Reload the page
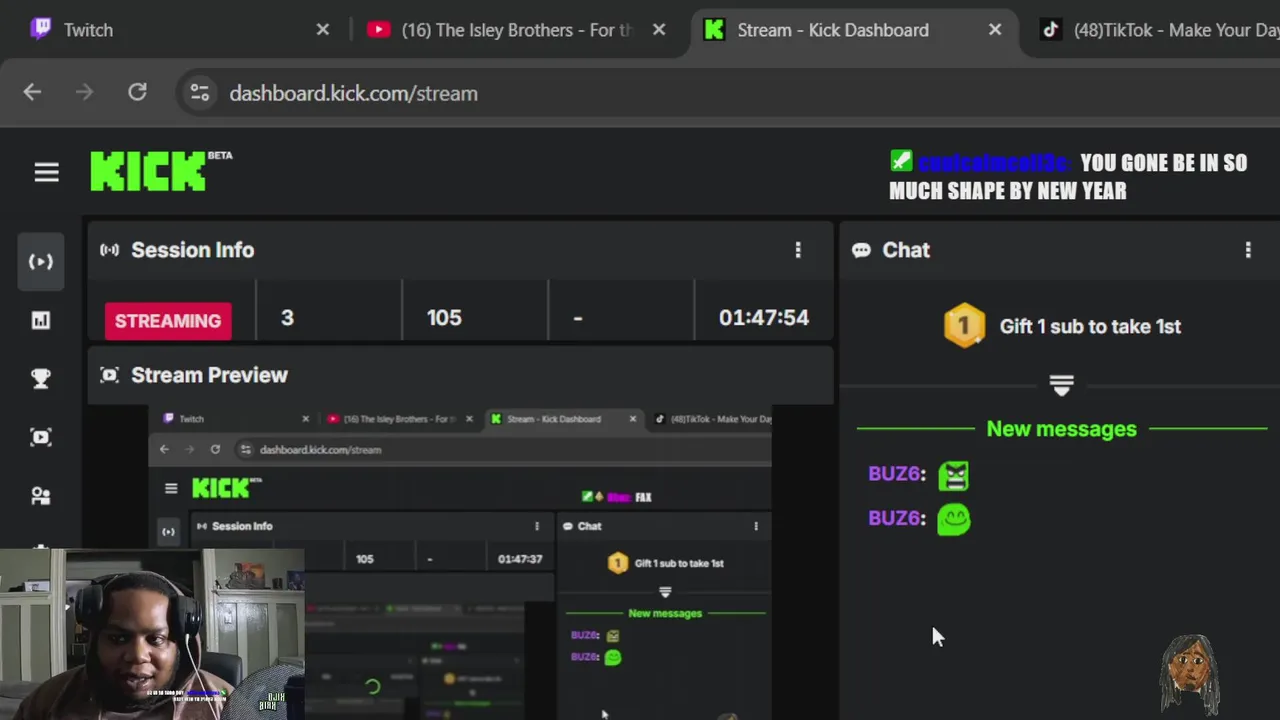 click(x=137, y=93)
